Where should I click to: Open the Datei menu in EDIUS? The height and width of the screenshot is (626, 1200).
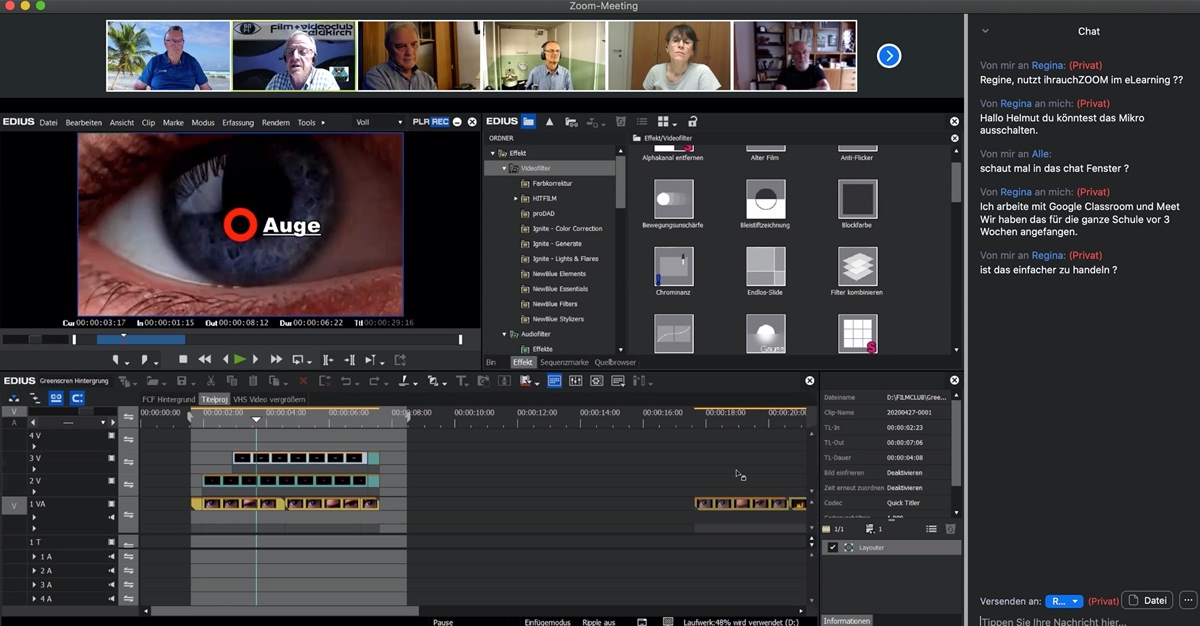point(48,122)
